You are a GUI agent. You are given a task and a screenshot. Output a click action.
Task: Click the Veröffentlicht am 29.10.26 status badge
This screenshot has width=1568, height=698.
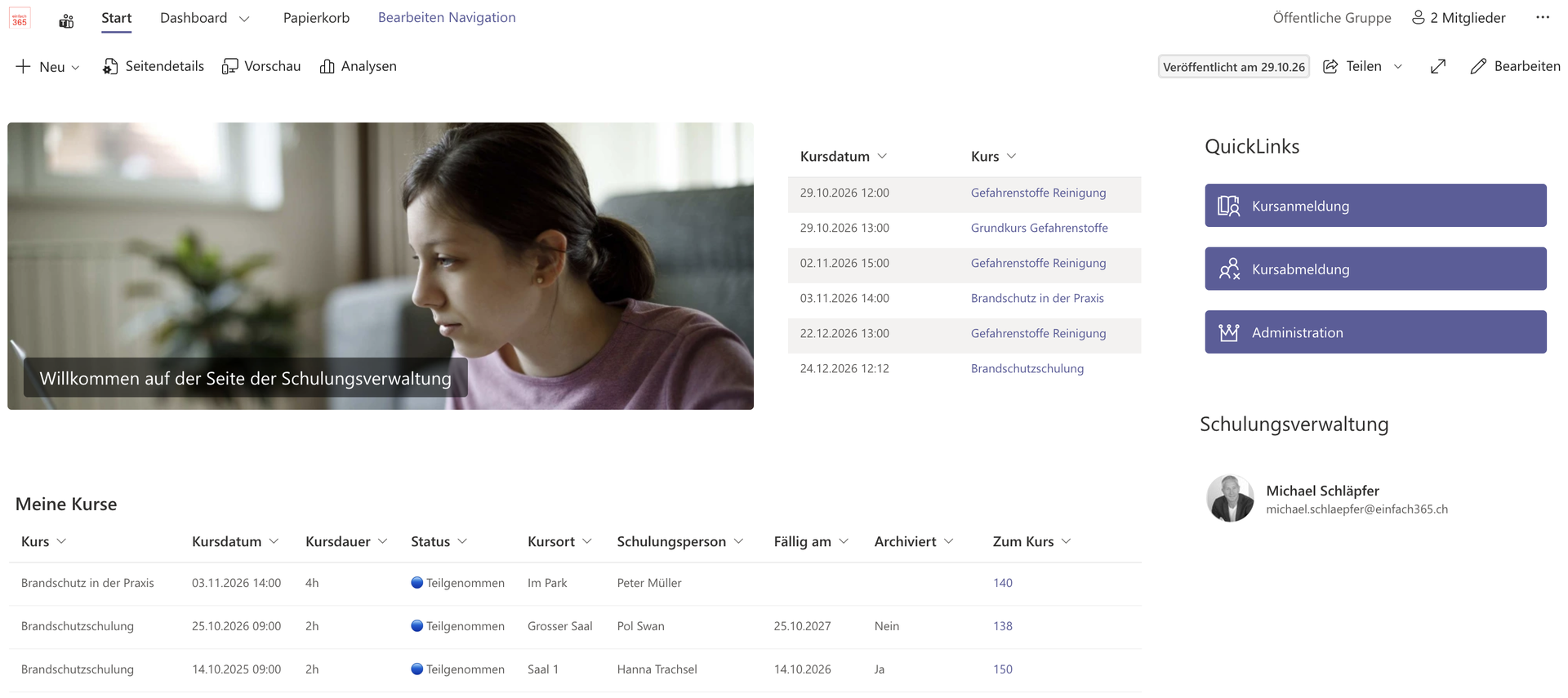(1234, 67)
